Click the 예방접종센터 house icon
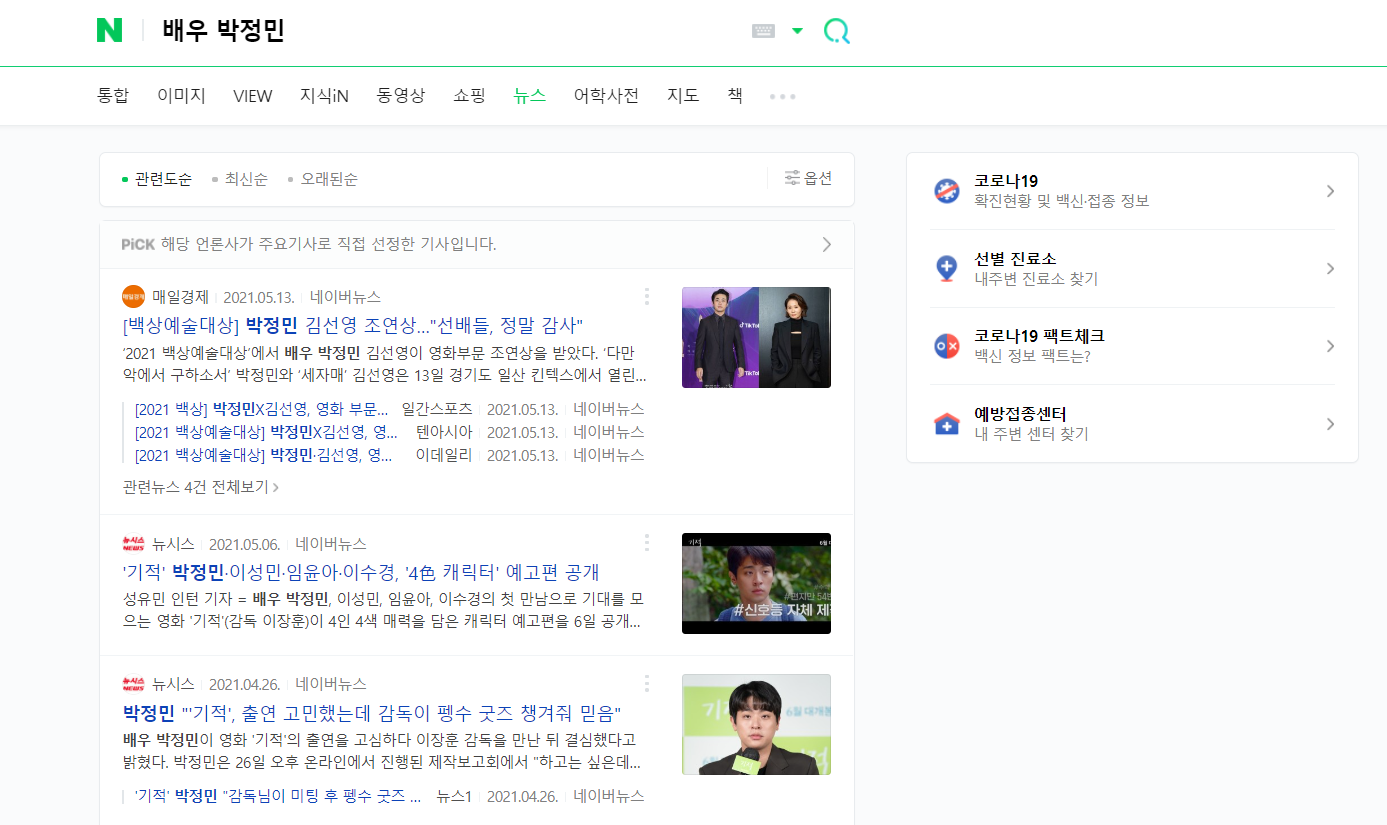This screenshot has width=1387, height=825. click(946, 424)
